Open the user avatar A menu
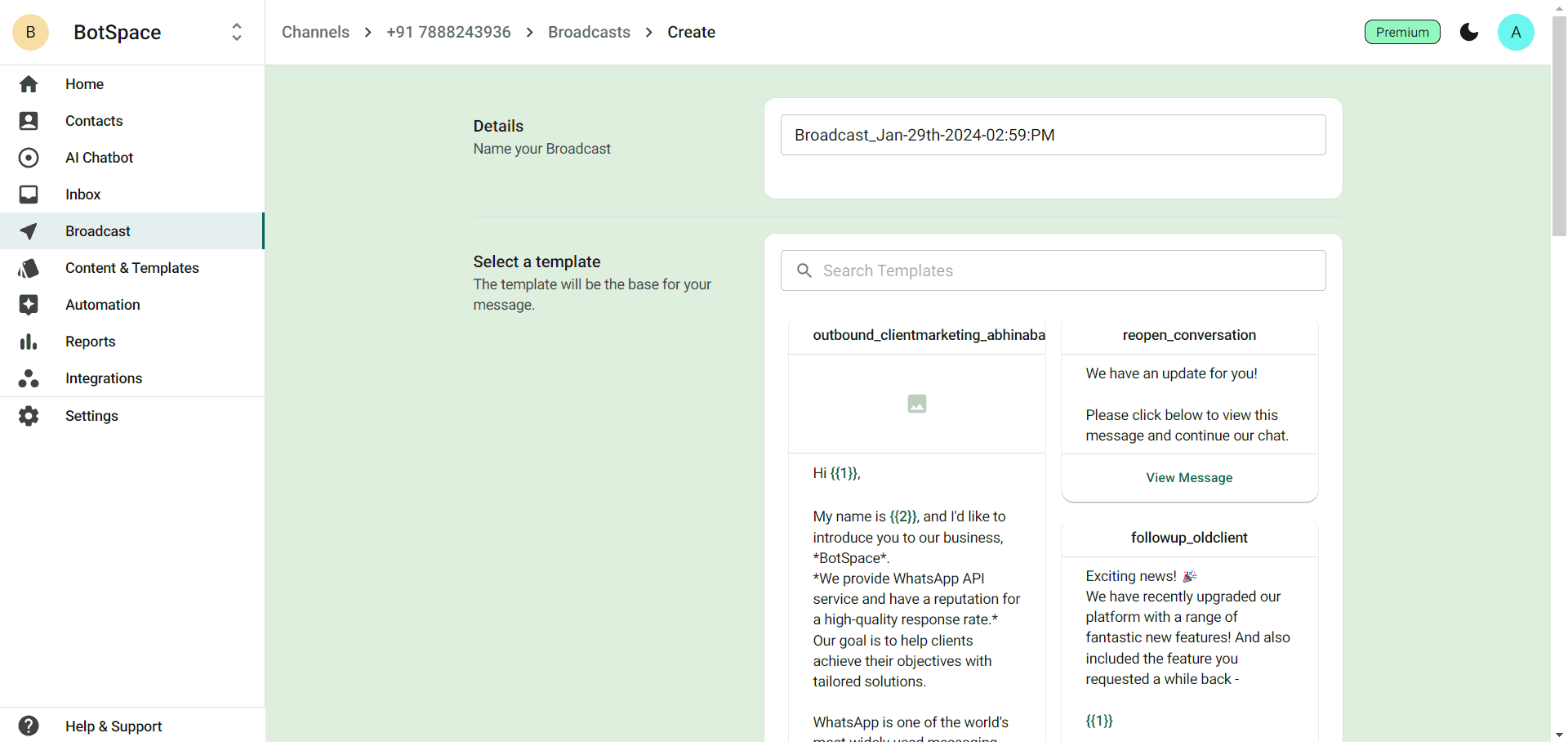Screen dimensions: 1568x742 point(1516,32)
